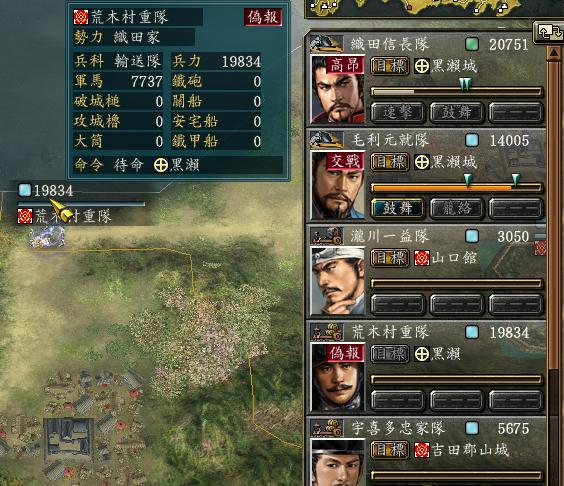The height and width of the screenshot is (486, 564).
Task: Click the red crest beside 山口館
Action: point(422,258)
